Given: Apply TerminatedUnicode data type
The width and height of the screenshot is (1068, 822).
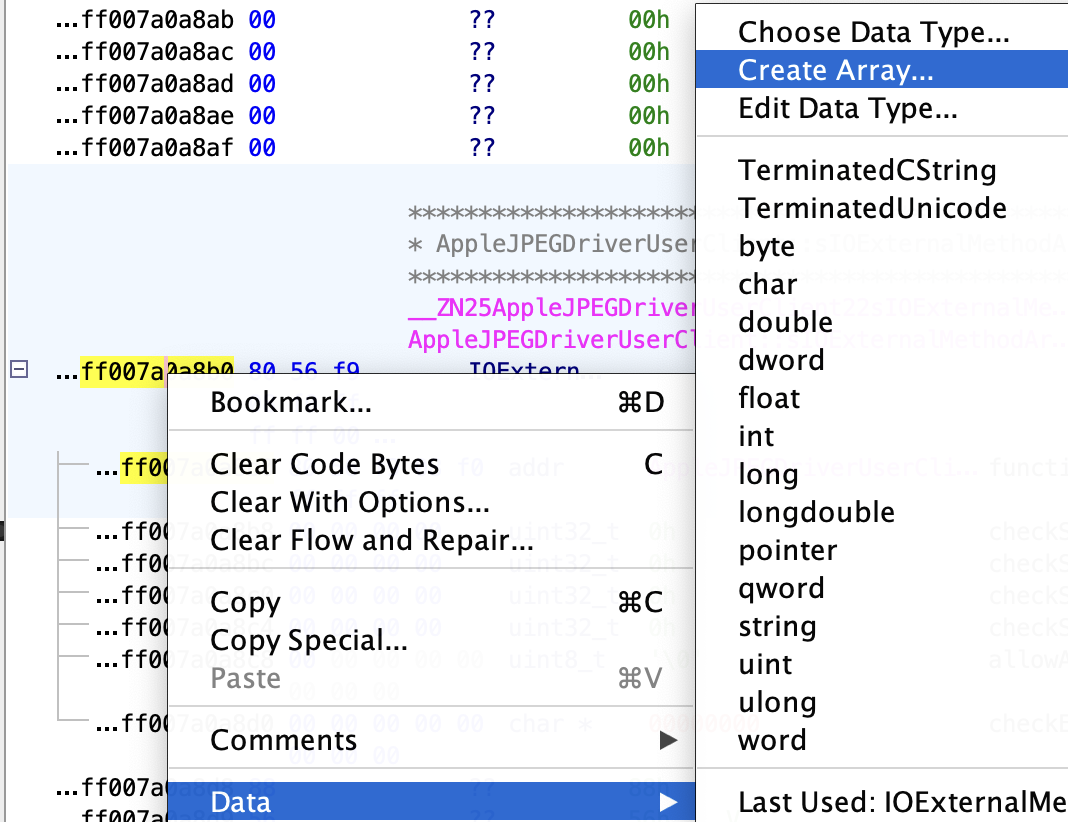Looking at the screenshot, I should click(x=872, y=209).
